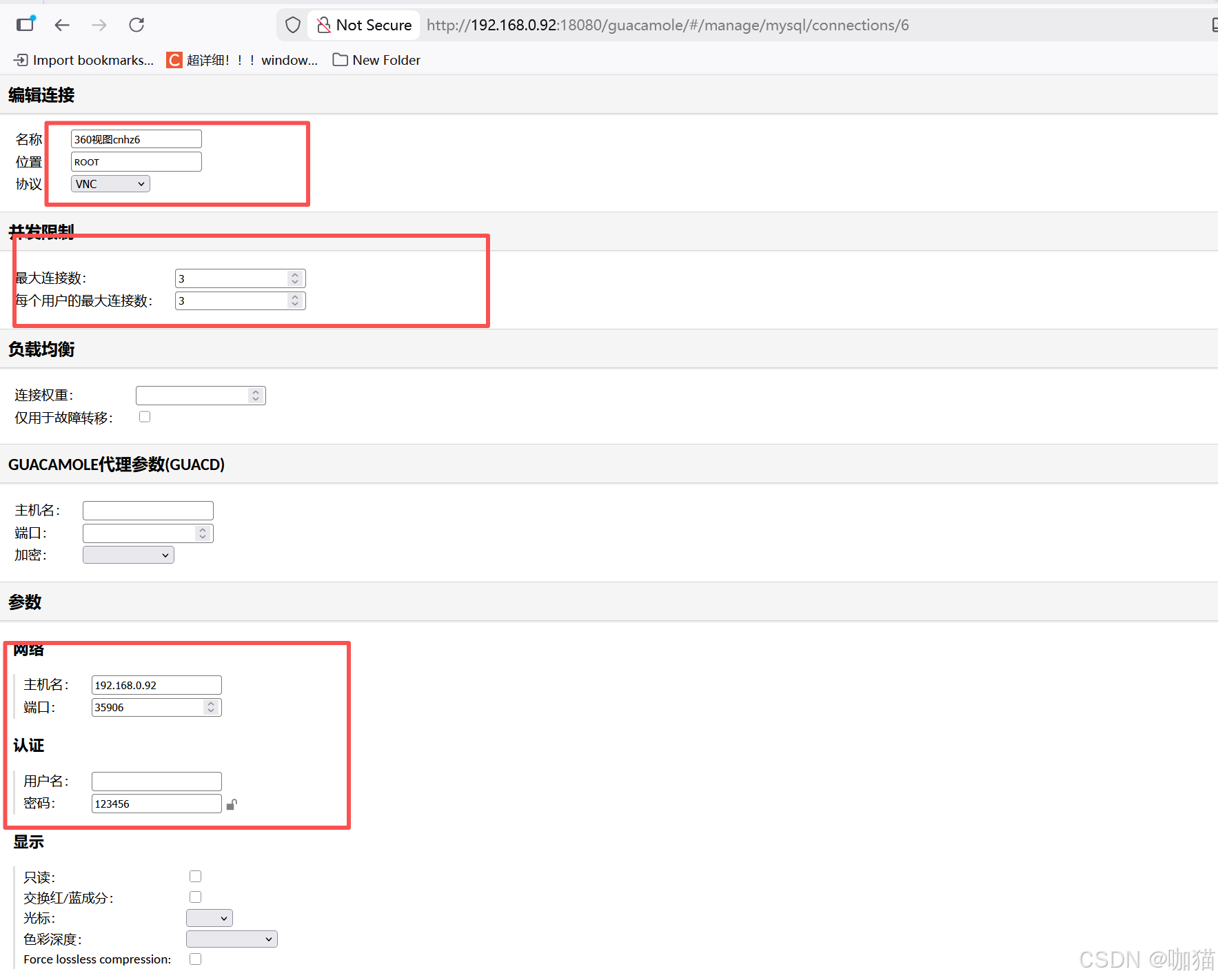1218x980 pixels.
Task: Click the 每个用户的最大连接数 number field
Action: click(x=240, y=300)
